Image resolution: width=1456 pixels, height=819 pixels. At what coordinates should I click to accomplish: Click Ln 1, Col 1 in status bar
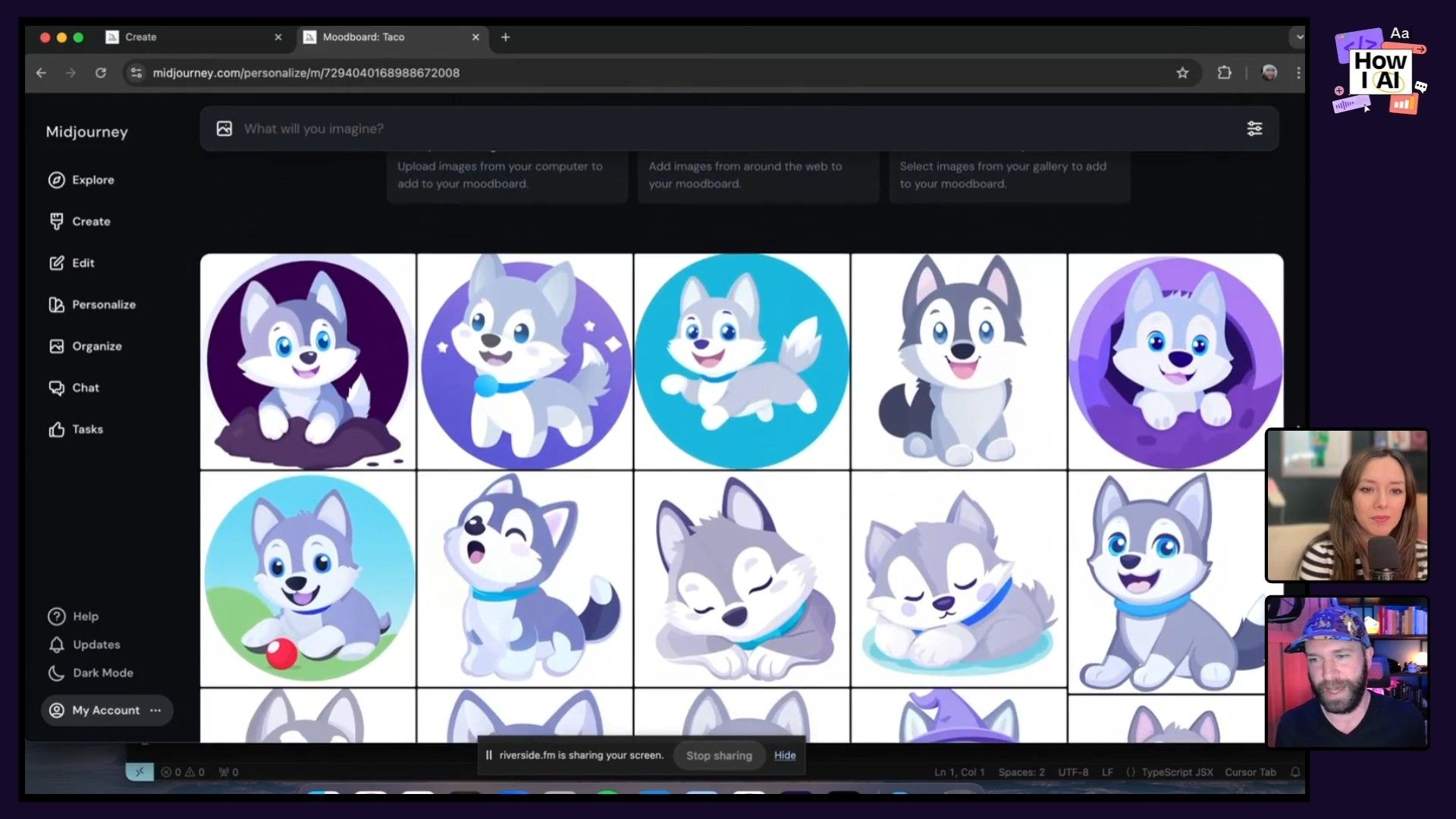click(959, 772)
